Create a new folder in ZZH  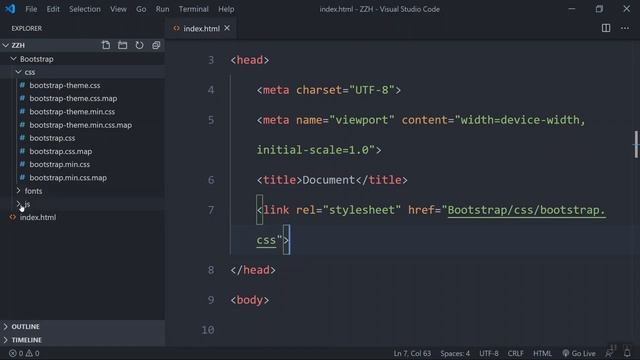(x=122, y=45)
